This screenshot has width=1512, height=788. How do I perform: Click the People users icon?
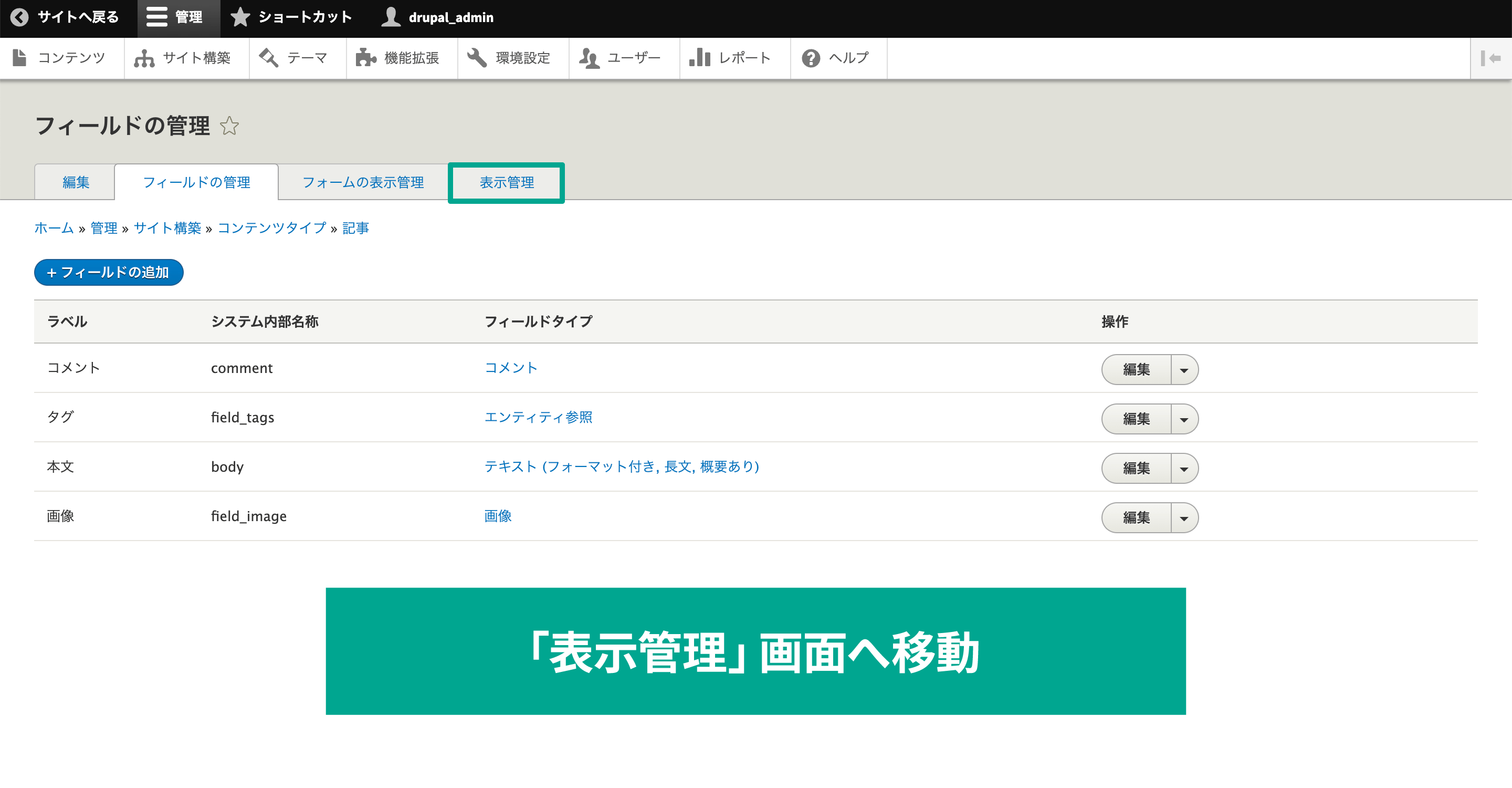click(589, 58)
